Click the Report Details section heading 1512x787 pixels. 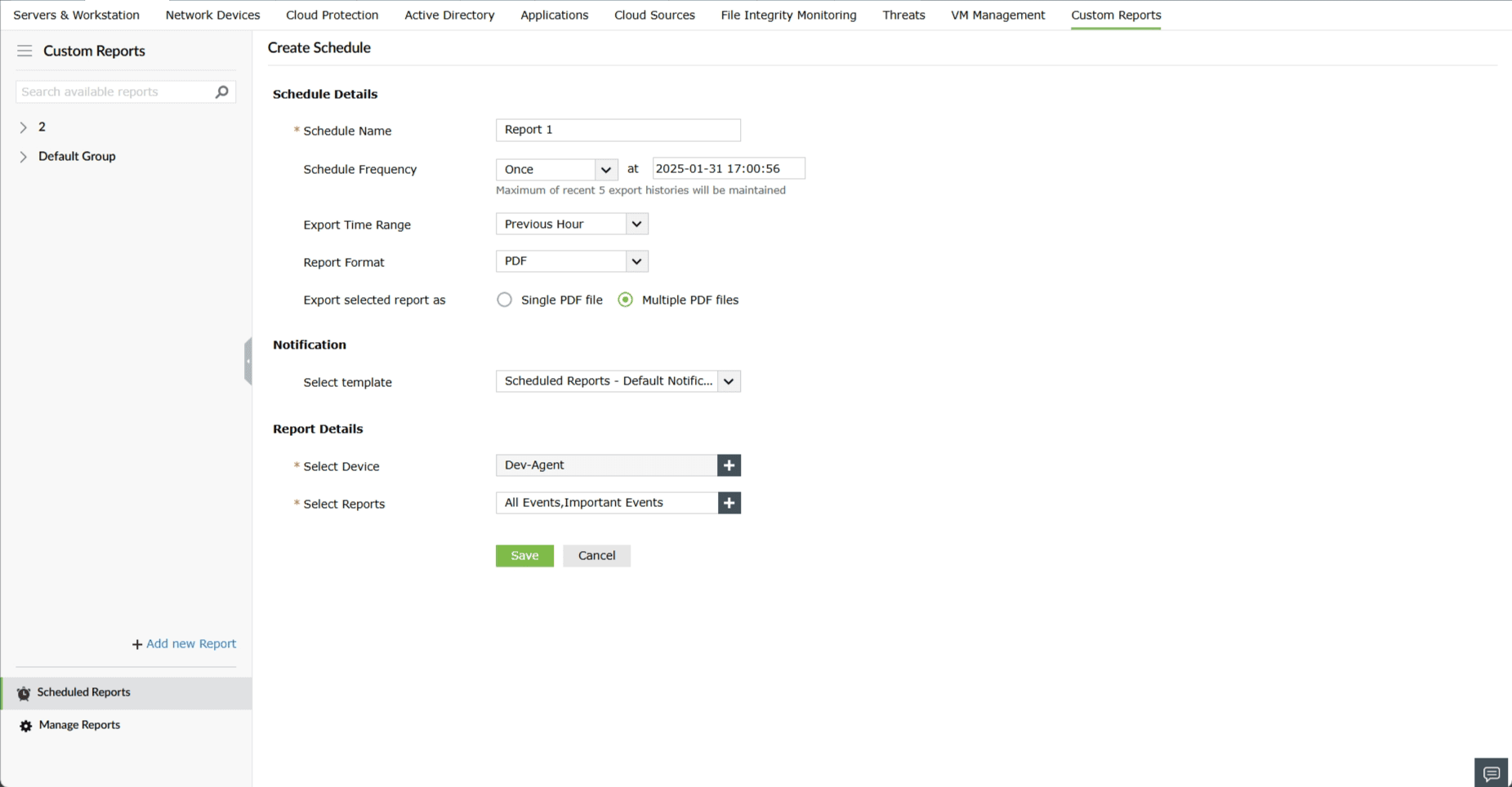click(x=318, y=429)
